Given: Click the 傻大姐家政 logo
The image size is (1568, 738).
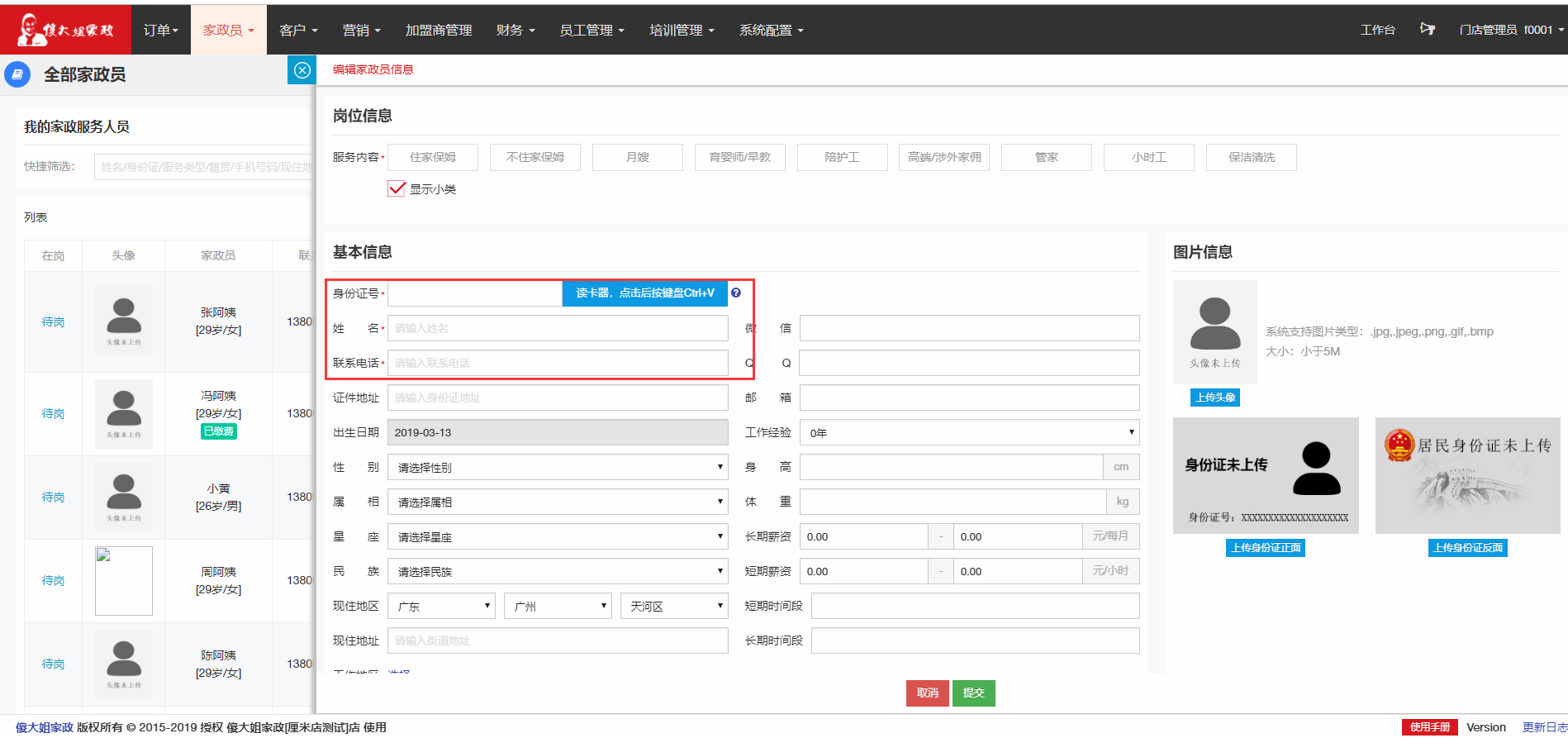Looking at the screenshot, I should coord(65,30).
